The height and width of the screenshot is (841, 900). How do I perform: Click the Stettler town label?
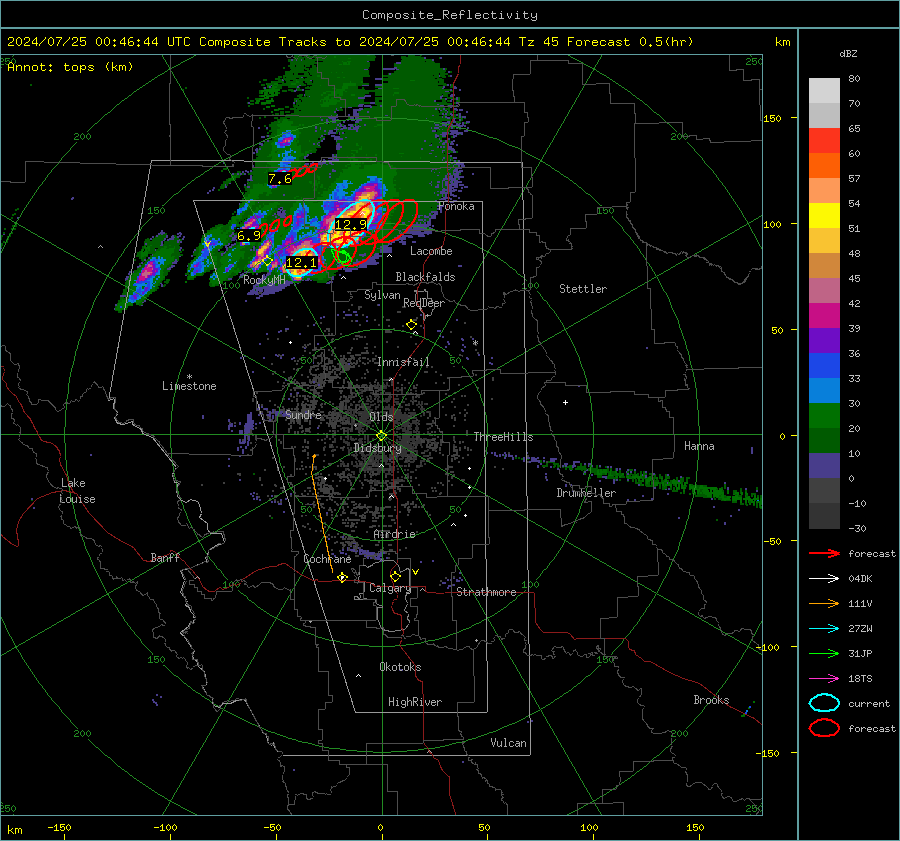[583, 289]
